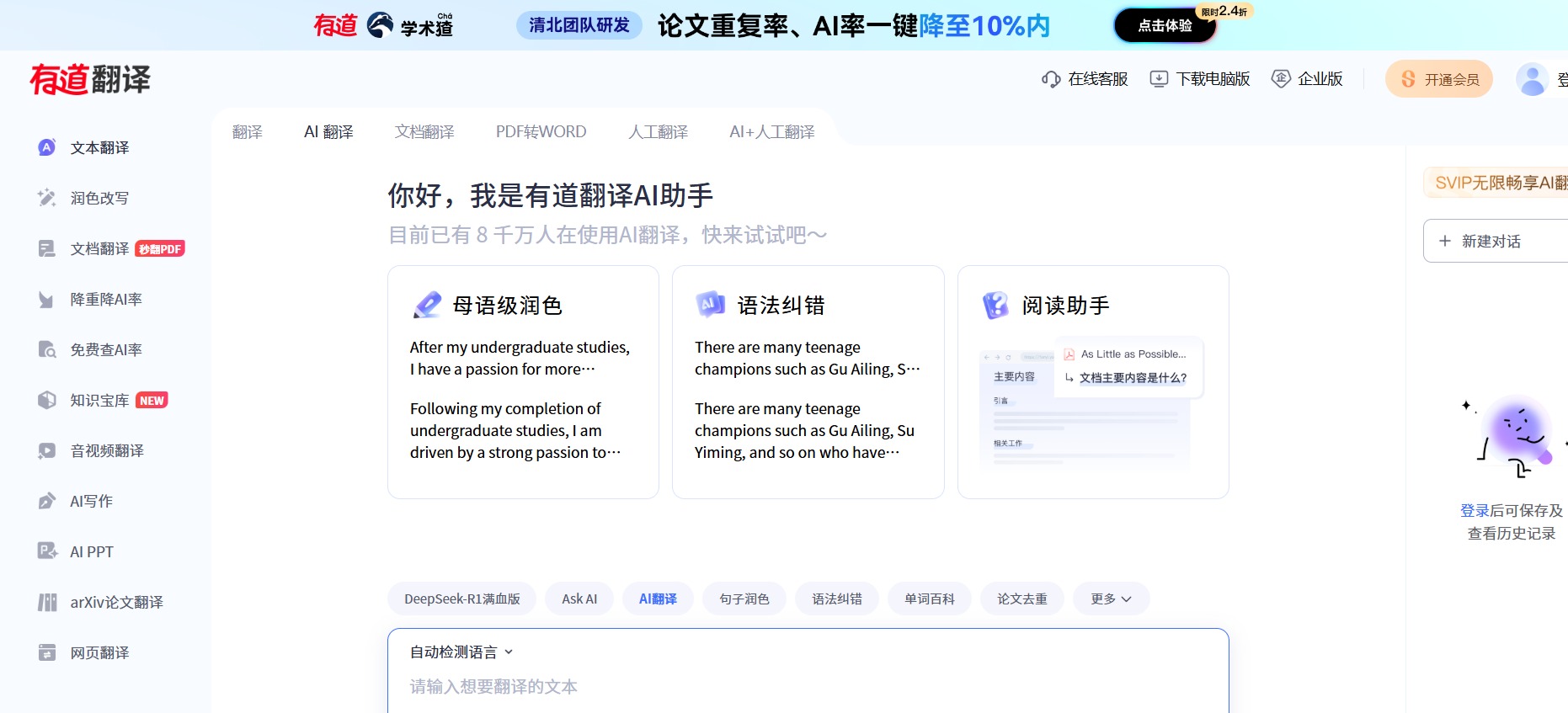Open the AI+人工翻译 tab
The width and height of the screenshot is (1568, 713).
(772, 132)
